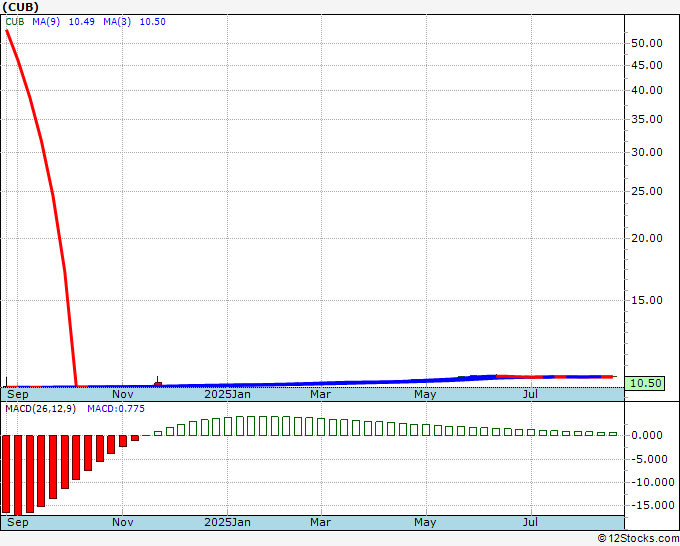
Task: Click Sep on the price chart date axis
Action: tap(18, 394)
